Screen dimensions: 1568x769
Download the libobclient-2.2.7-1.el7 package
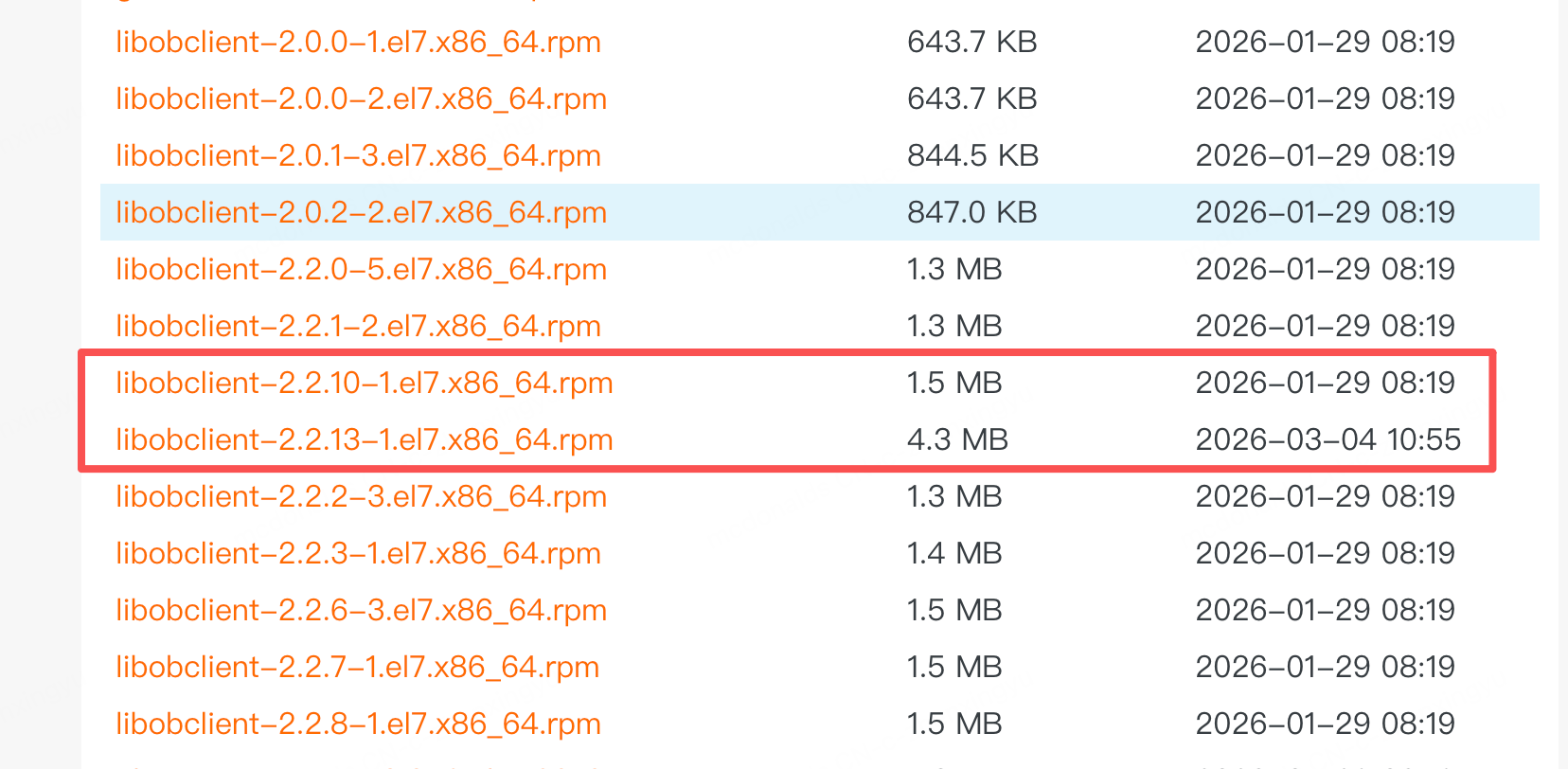tap(357, 667)
